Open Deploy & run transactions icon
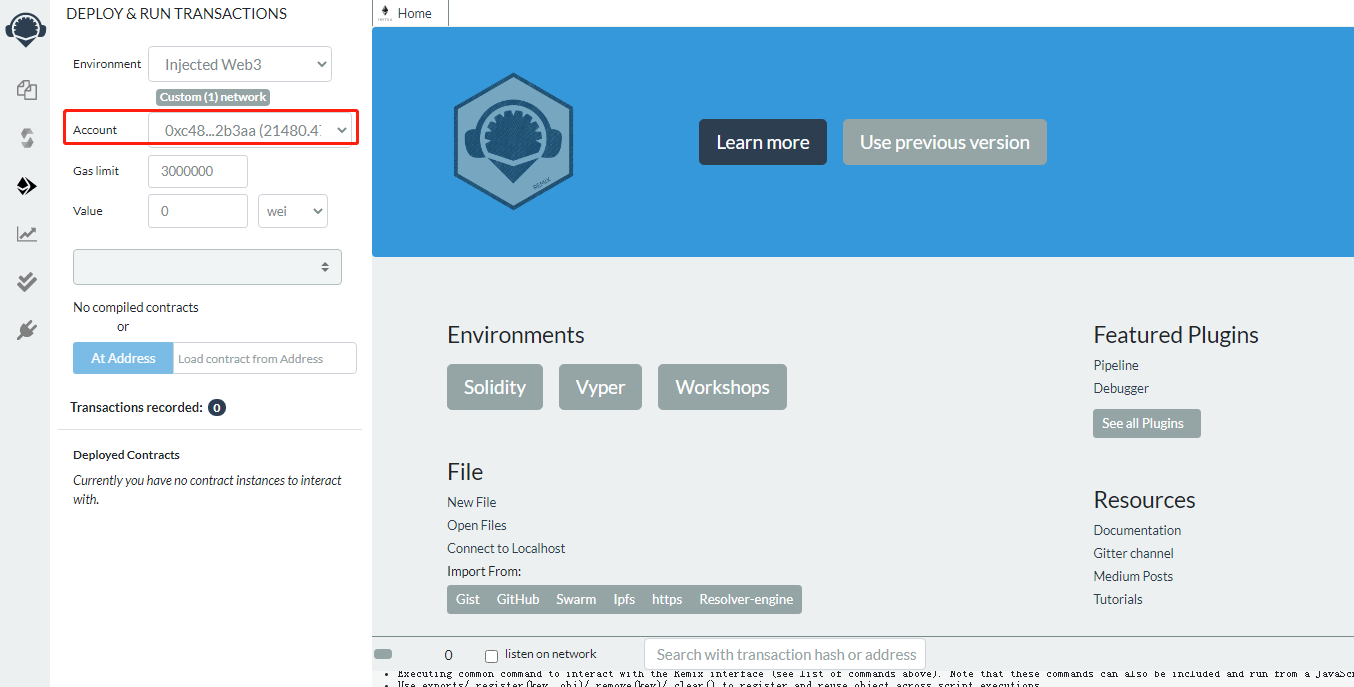 tap(27, 186)
